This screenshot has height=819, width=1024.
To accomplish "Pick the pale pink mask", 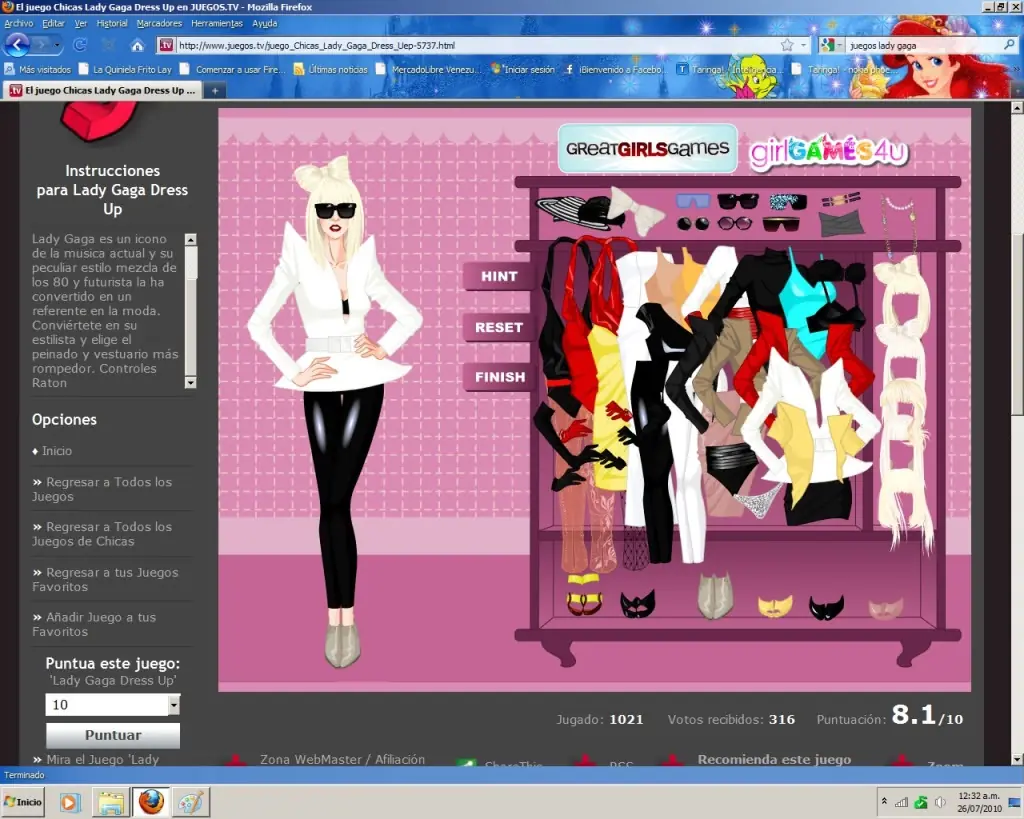I will pos(886,608).
